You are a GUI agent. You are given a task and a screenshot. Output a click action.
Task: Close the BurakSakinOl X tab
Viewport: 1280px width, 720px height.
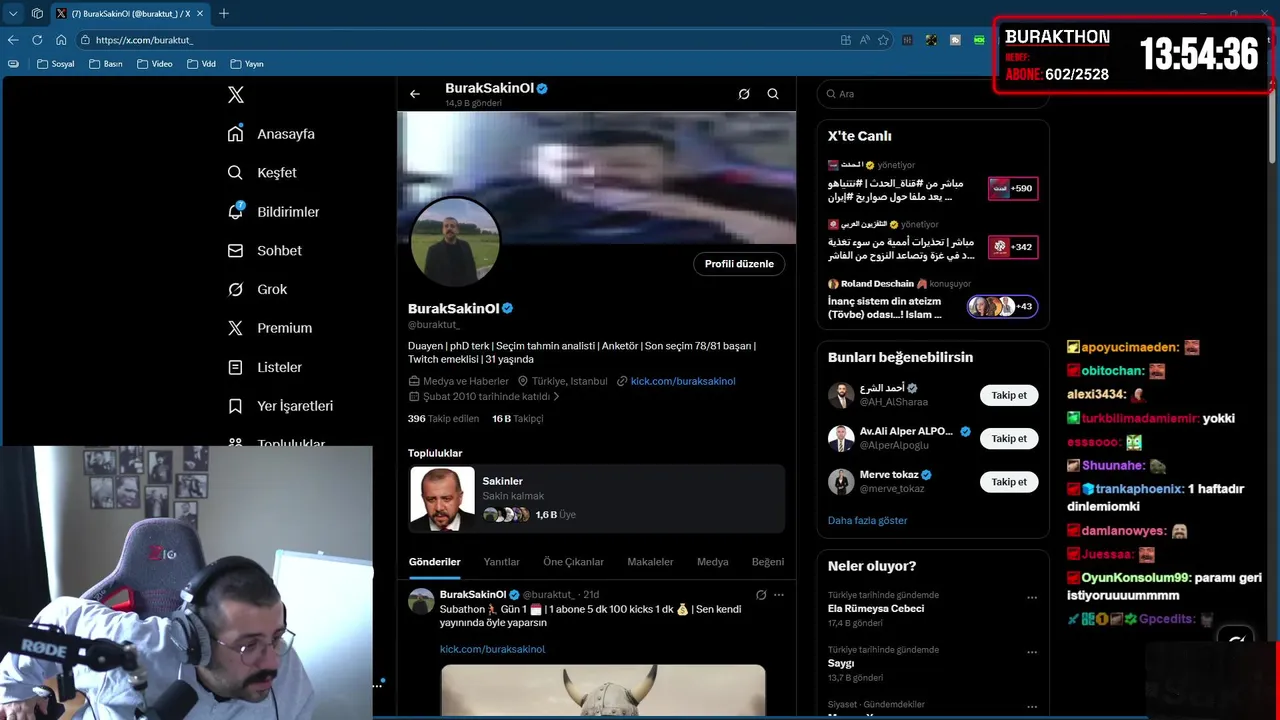(199, 13)
